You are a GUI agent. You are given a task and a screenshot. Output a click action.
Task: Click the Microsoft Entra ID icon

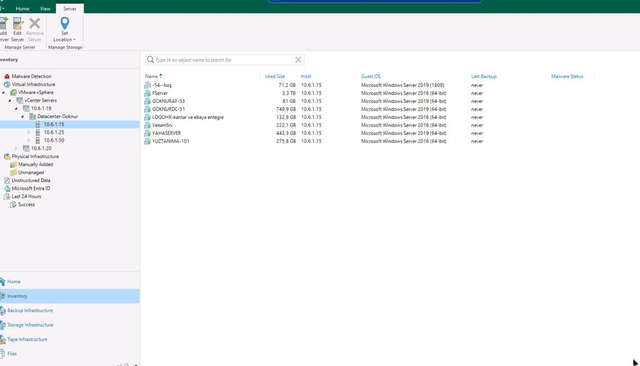7,189
